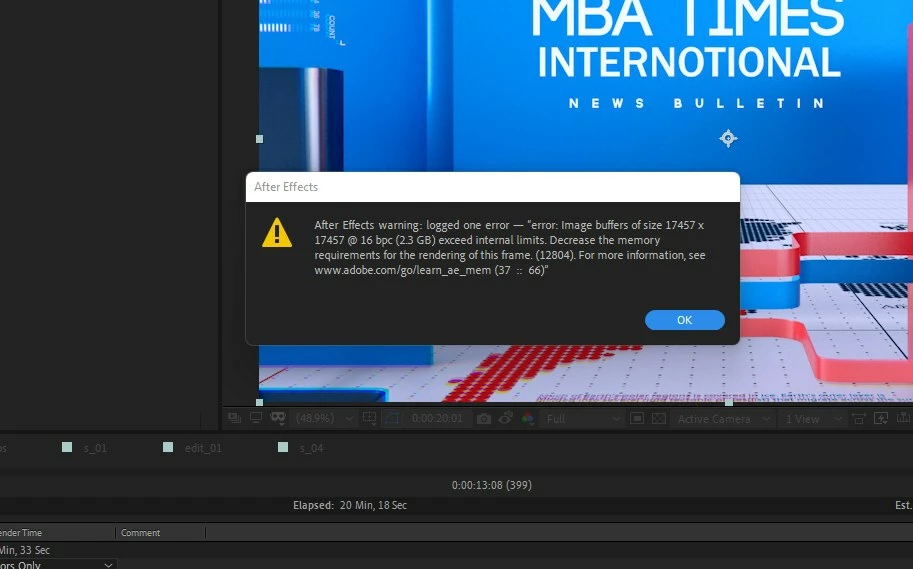This screenshot has width=913, height=569.
Task: Open the (48.9%) magnification dropdown
Action: tap(324, 418)
